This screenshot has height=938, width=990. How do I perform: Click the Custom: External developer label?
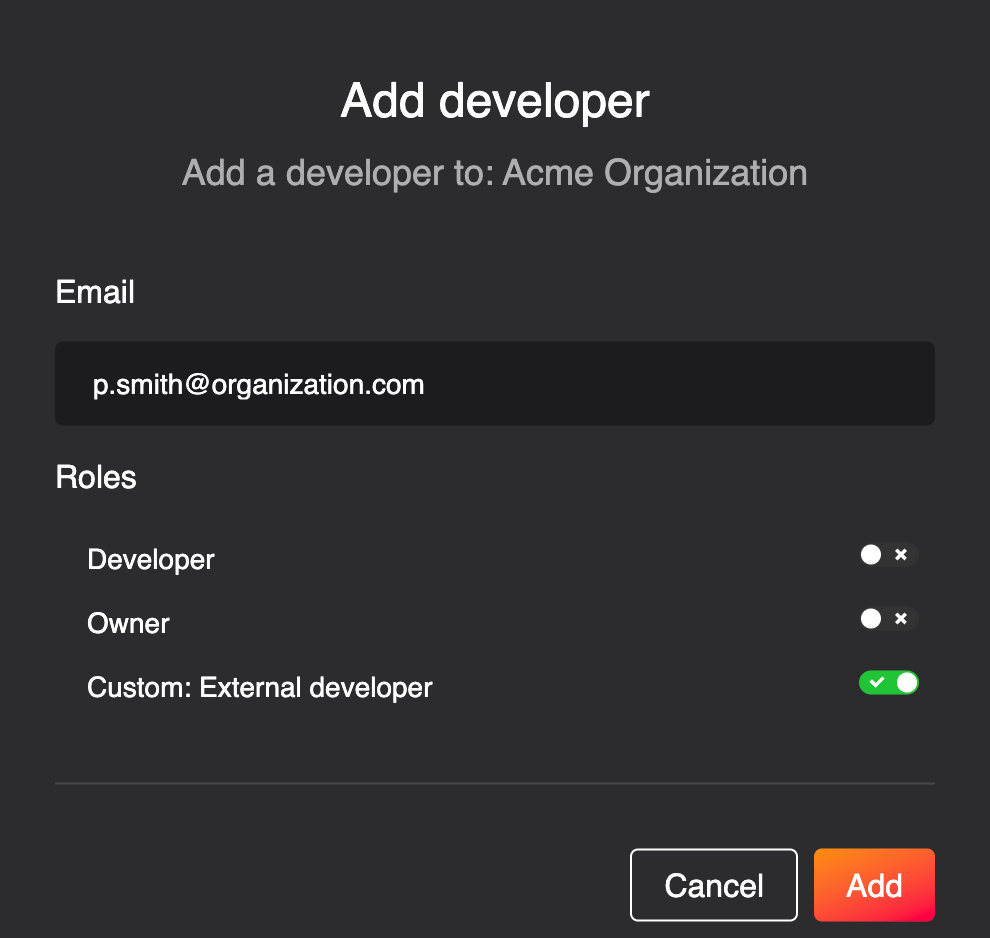point(259,687)
